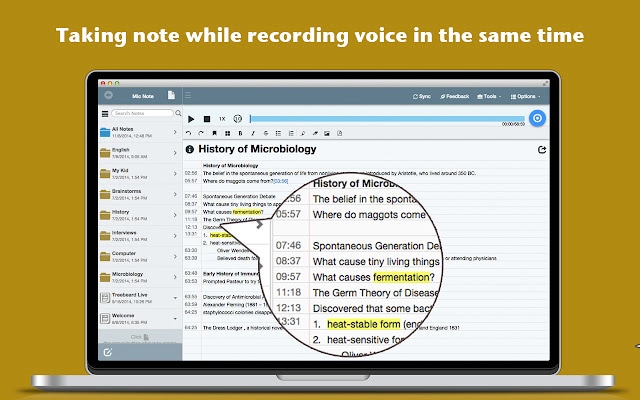640x400 pixels.
Task: Change the 1X playback speed
Action: (x=222, y=119)
